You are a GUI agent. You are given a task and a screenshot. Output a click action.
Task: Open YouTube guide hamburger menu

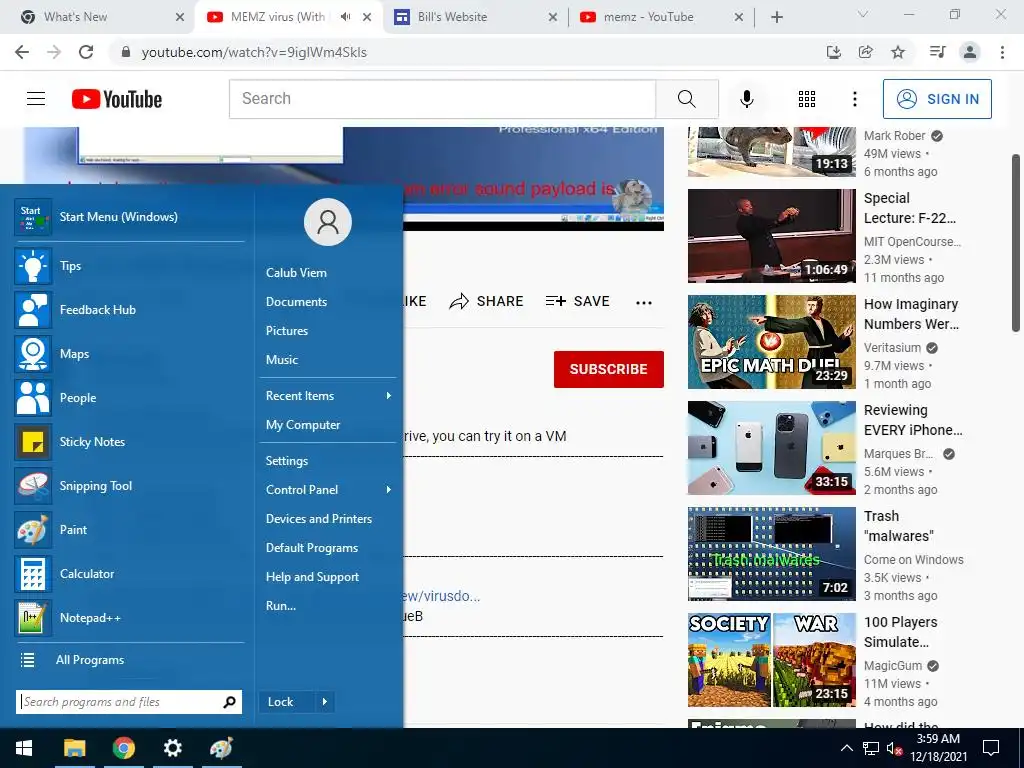[36, 99]
